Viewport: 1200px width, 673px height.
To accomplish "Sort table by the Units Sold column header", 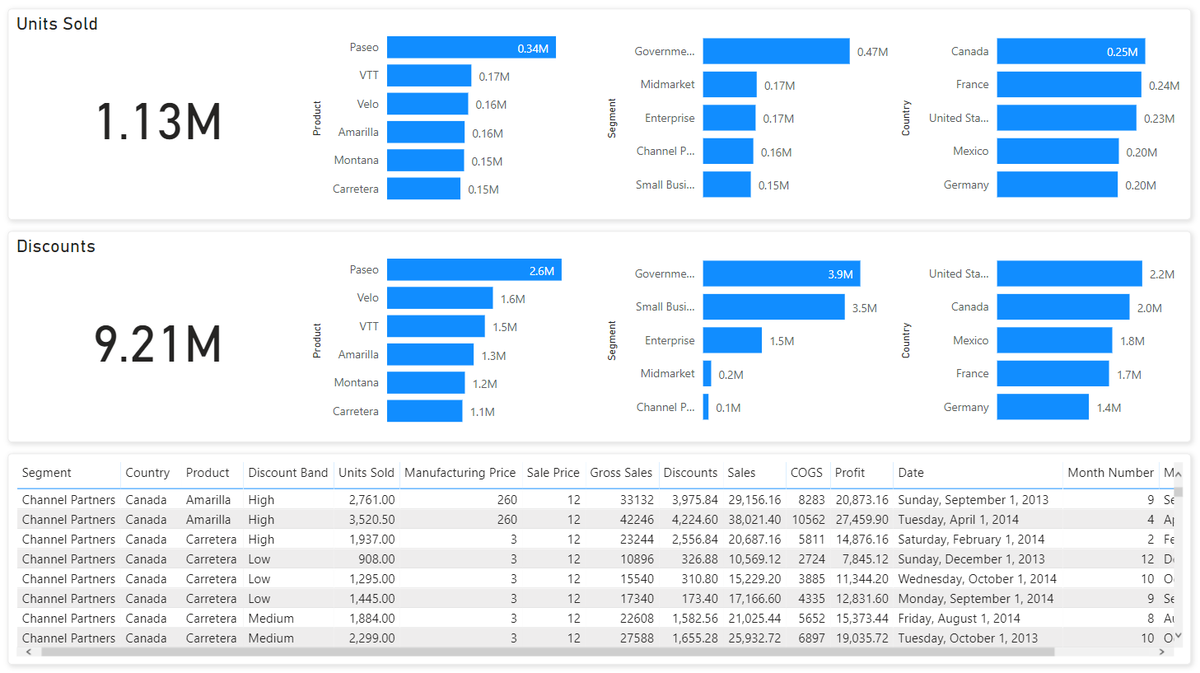I will pyautogui.click(x=366, y=472).
